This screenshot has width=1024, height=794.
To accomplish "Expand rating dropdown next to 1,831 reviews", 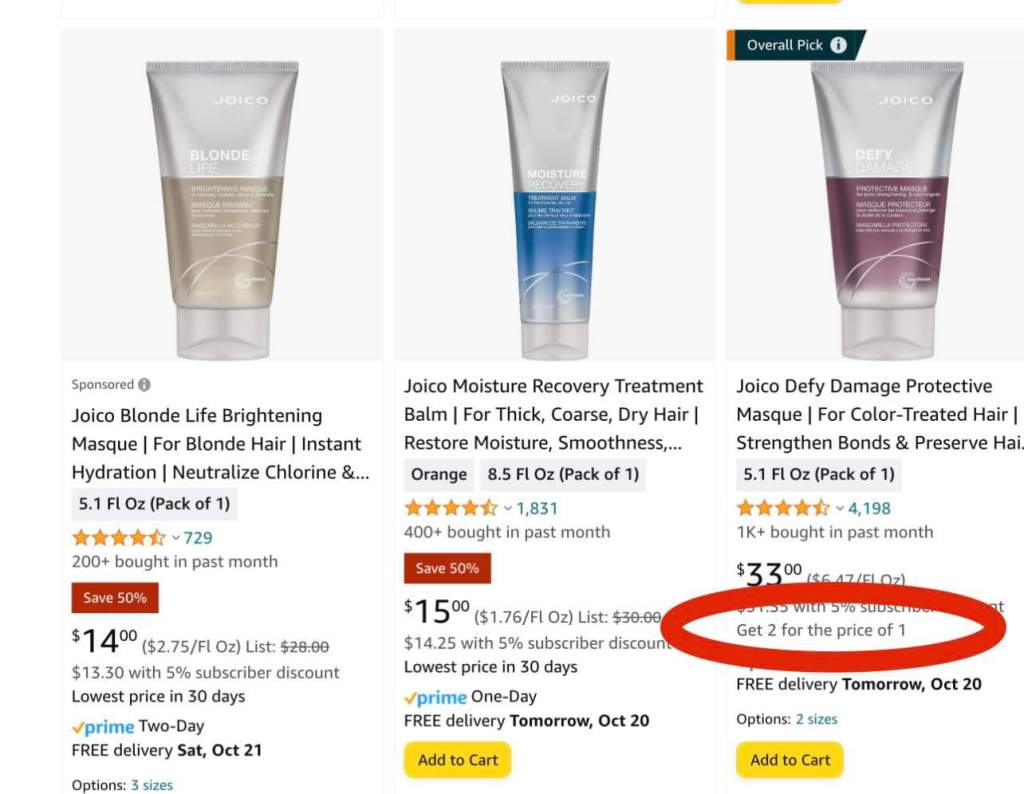I will [x=507, y=508].
